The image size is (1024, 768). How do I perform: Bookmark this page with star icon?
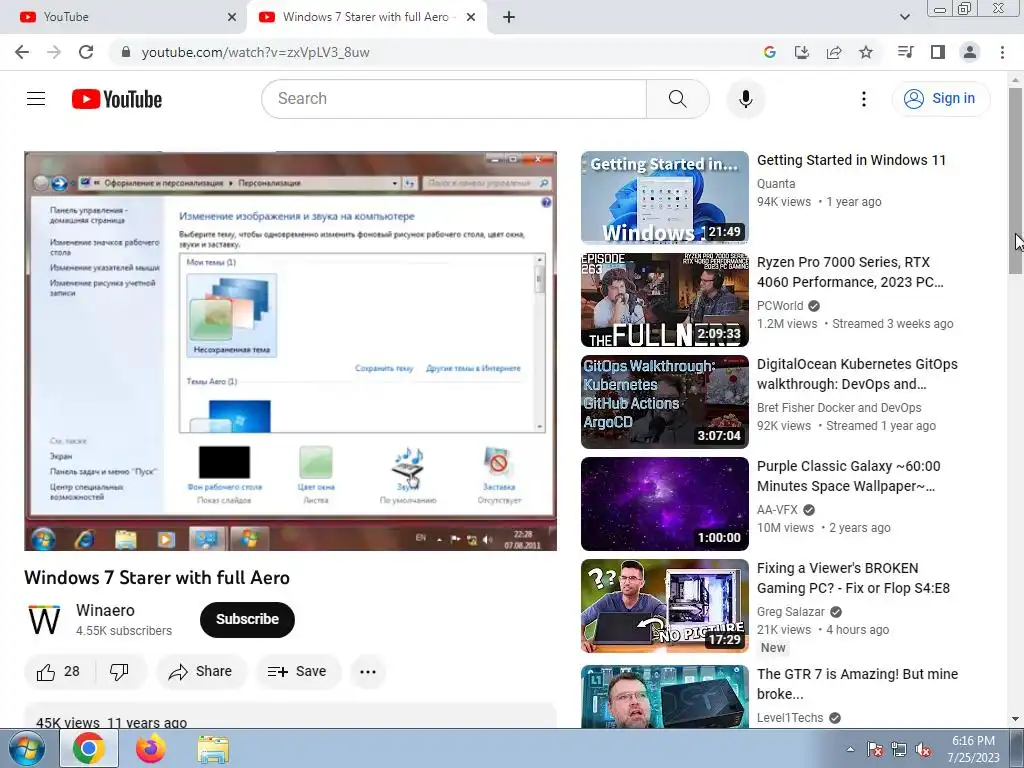tap(866, 52)
